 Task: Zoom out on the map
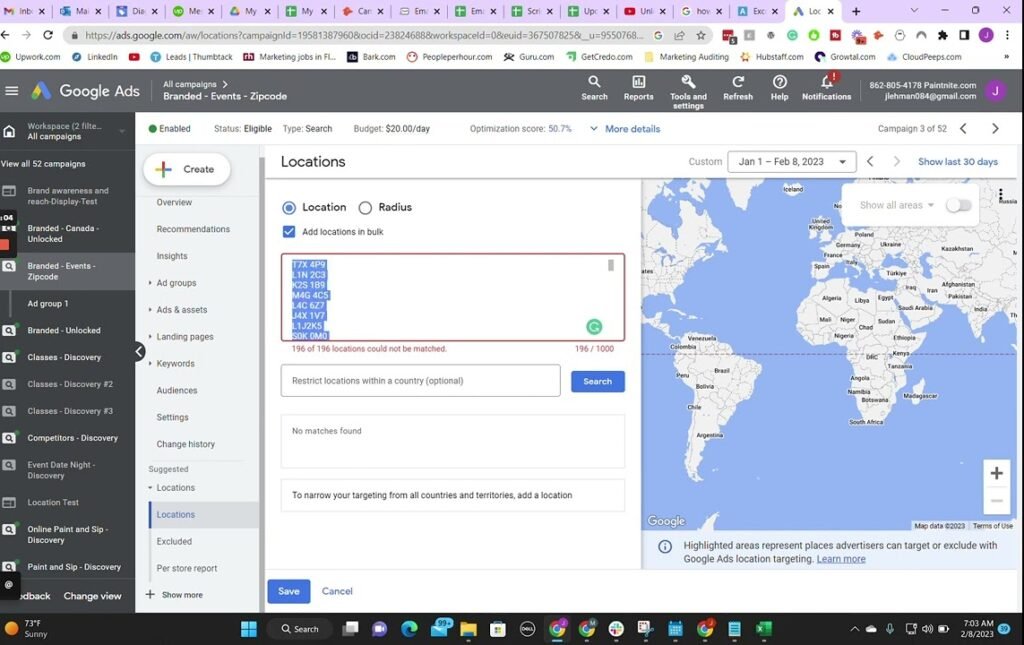(x=997, y=501)
